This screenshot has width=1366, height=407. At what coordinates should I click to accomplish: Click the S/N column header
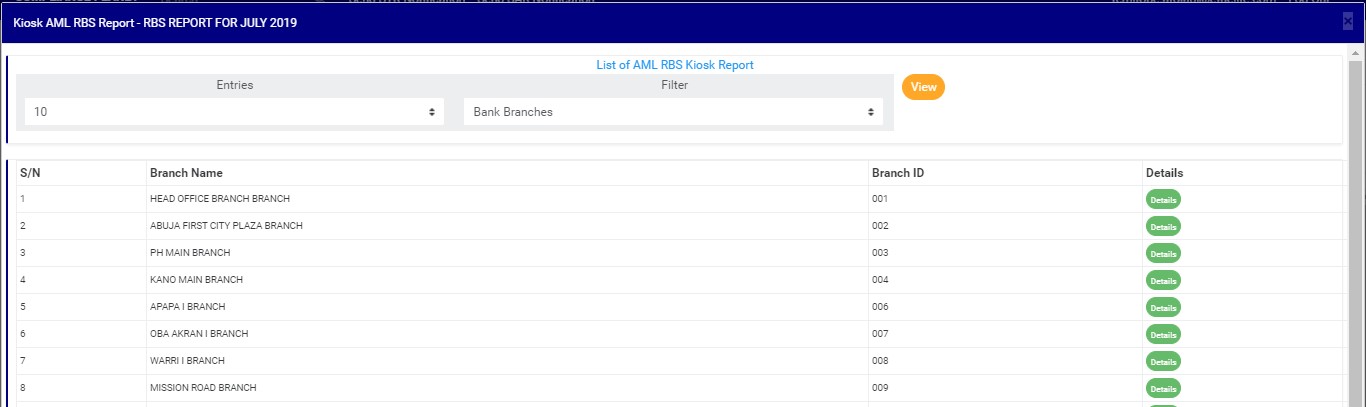30,173
